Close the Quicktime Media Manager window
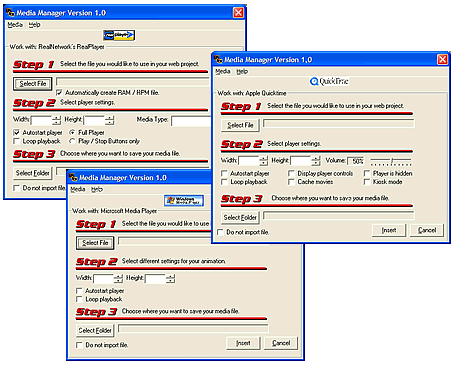The width and height of the screenshot is (457, 367). (442, 59)
